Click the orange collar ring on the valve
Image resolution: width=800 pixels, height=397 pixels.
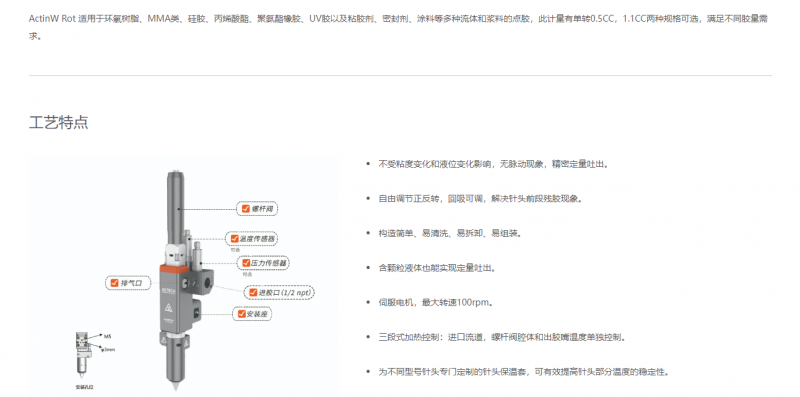coord(174,269)
